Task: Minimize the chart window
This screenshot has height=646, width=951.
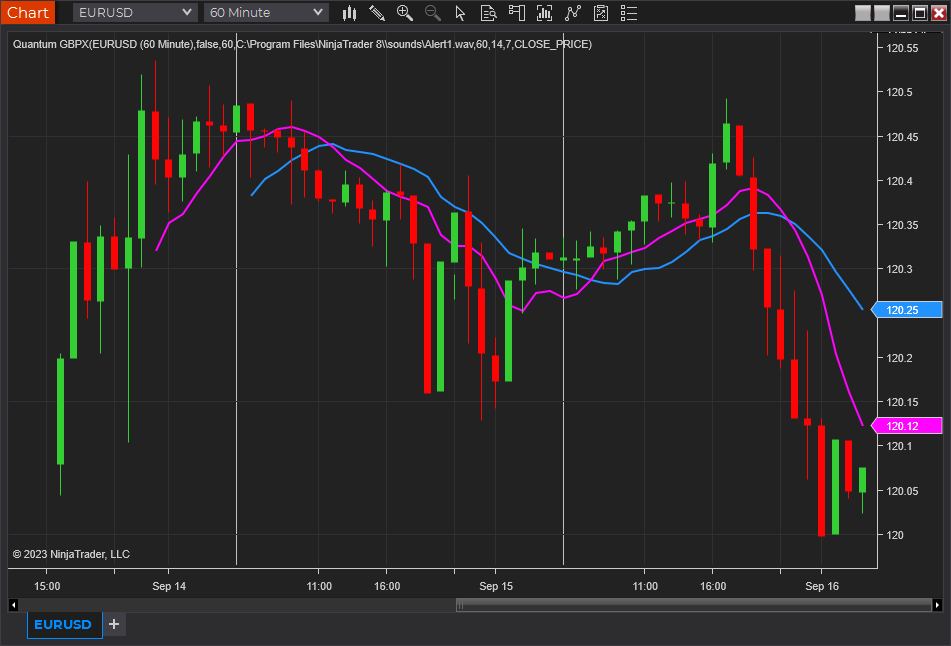Action: pos(901,13)
